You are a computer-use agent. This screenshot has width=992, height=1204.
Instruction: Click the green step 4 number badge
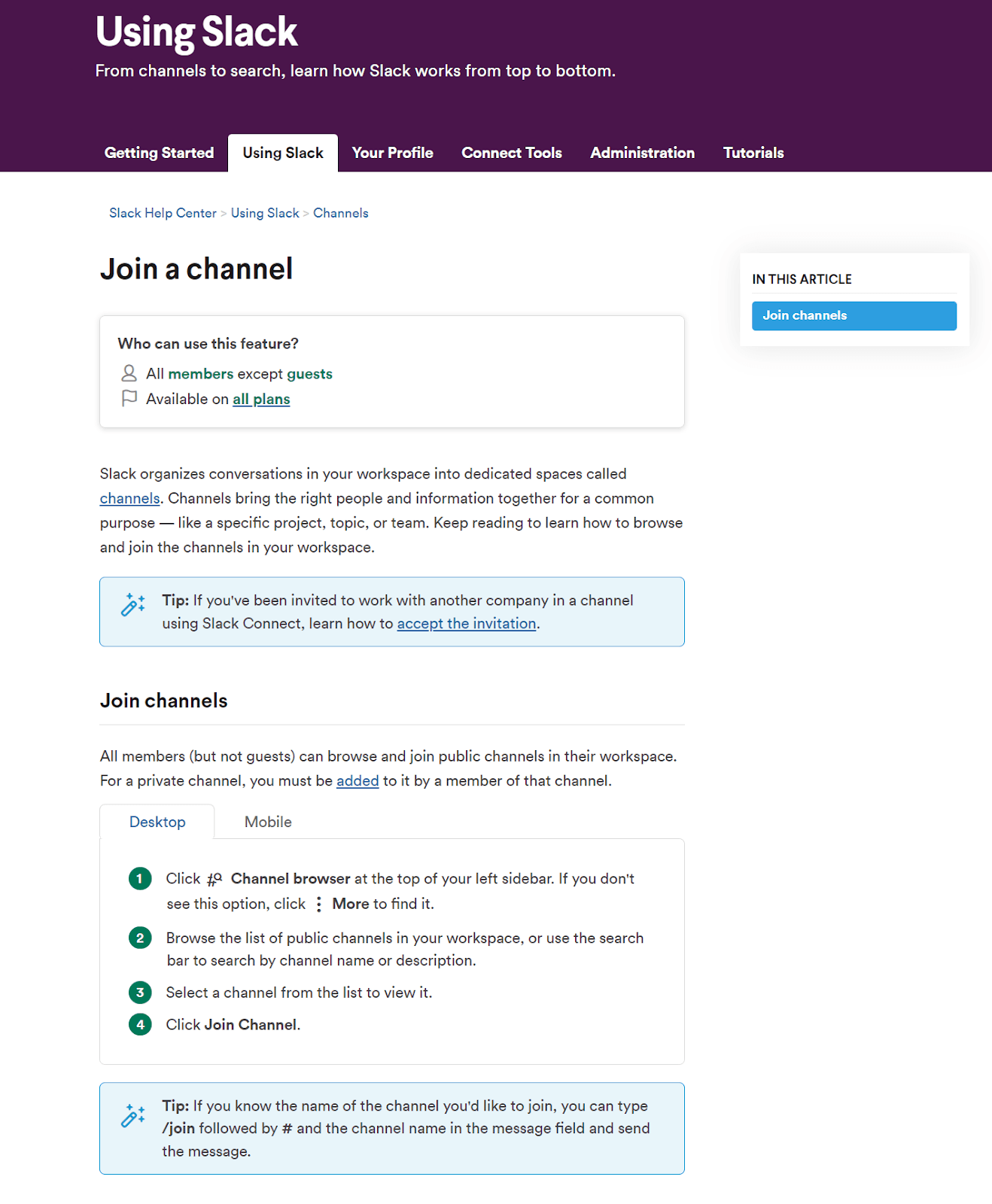[x=140, y=1024]
